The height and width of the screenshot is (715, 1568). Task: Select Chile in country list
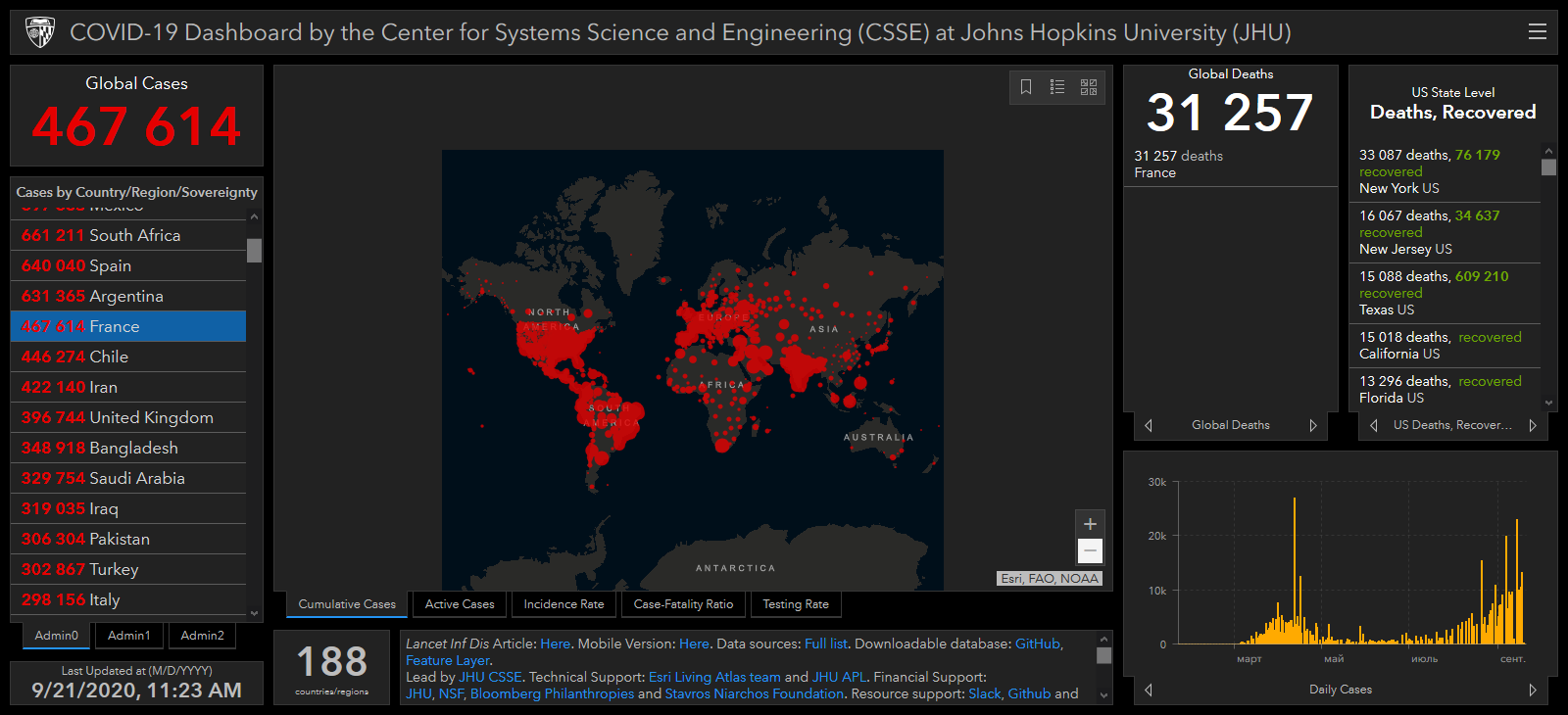tap(128, 357)
